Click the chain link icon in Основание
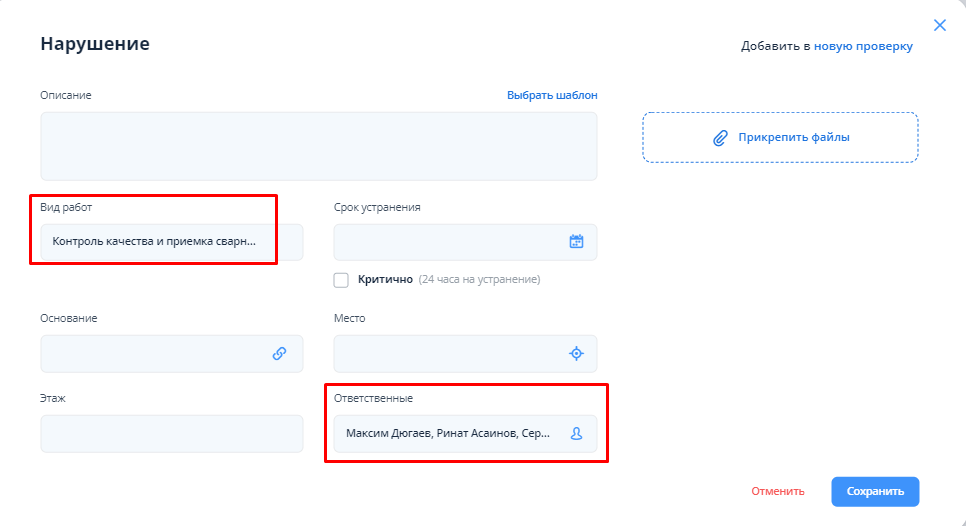 [280, 353]
